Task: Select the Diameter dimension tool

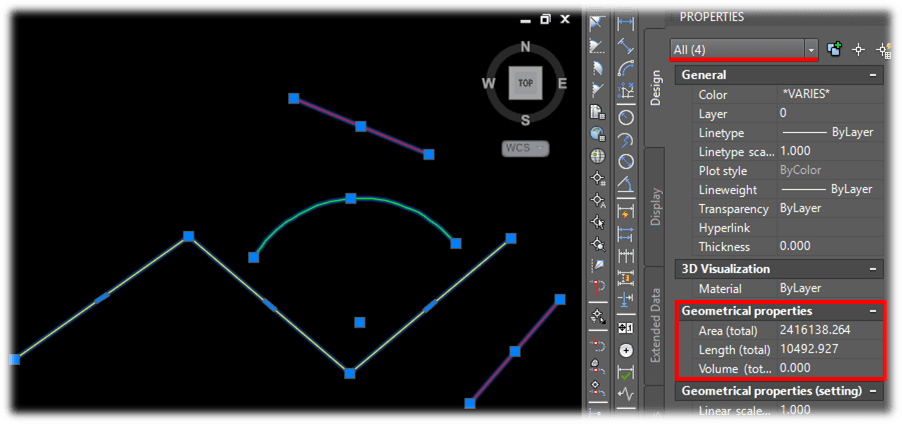Action: coord(626,162)
